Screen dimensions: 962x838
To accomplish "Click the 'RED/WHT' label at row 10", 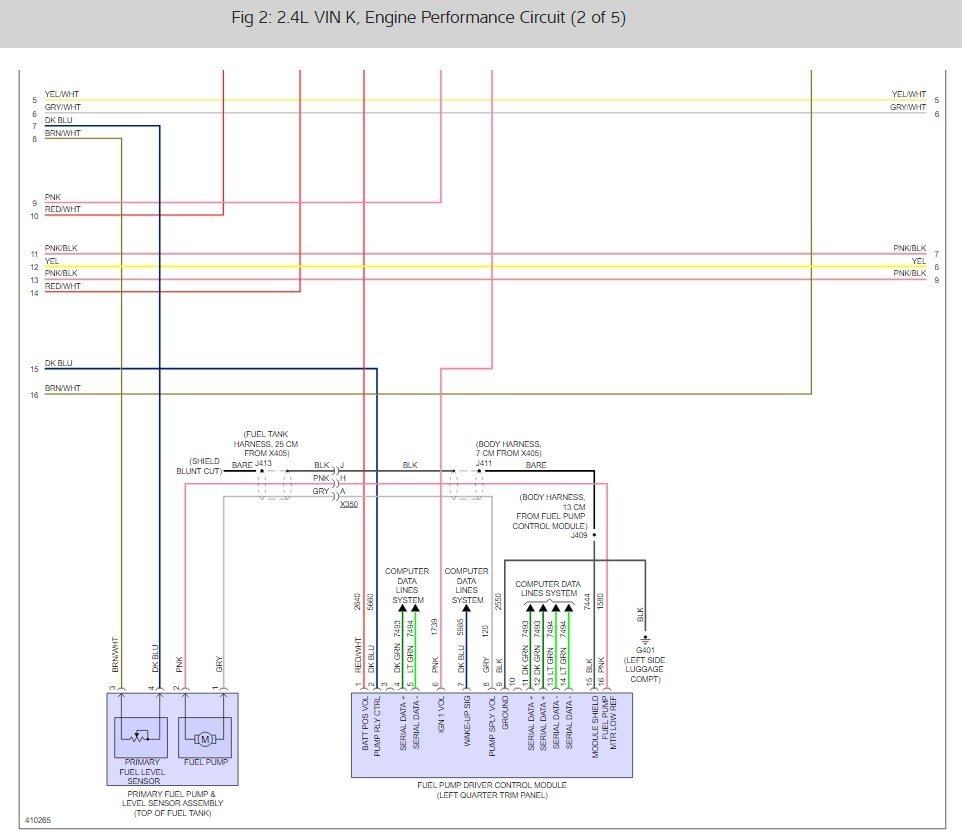I will [x=63, y=209].
